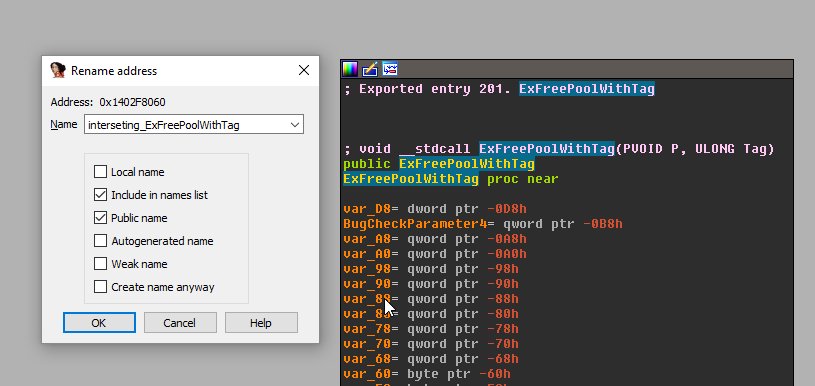The image size is (815, 386).
Task: Toggle the Local name checkbox
Action: 100,172
